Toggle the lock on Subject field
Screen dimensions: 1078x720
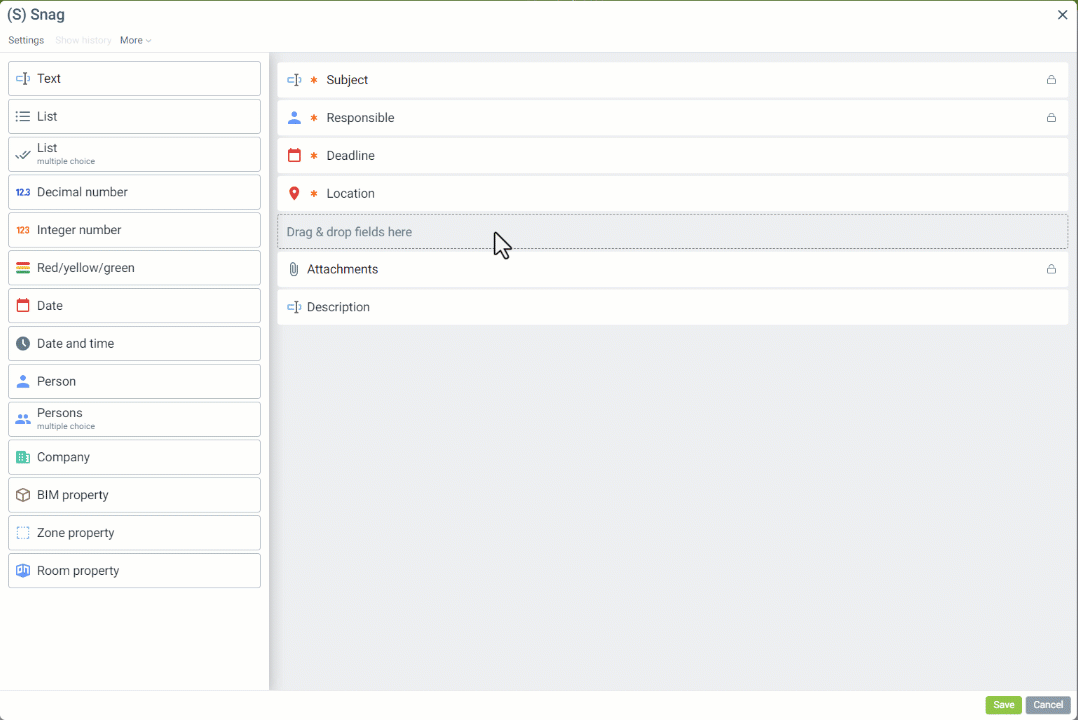pyautogui.click(x=1051, y=80)
